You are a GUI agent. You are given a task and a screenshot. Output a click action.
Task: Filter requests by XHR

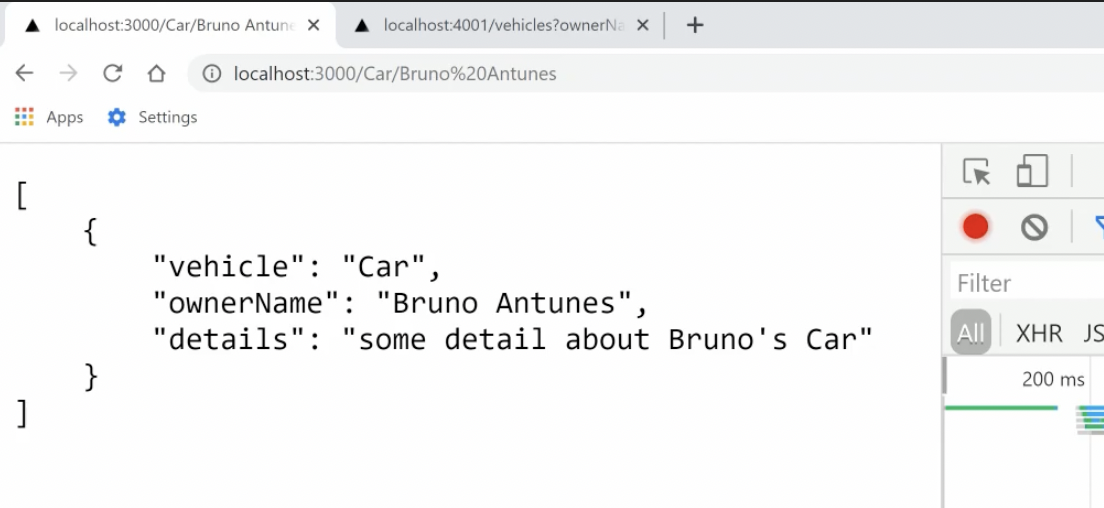click(1039, 333)
